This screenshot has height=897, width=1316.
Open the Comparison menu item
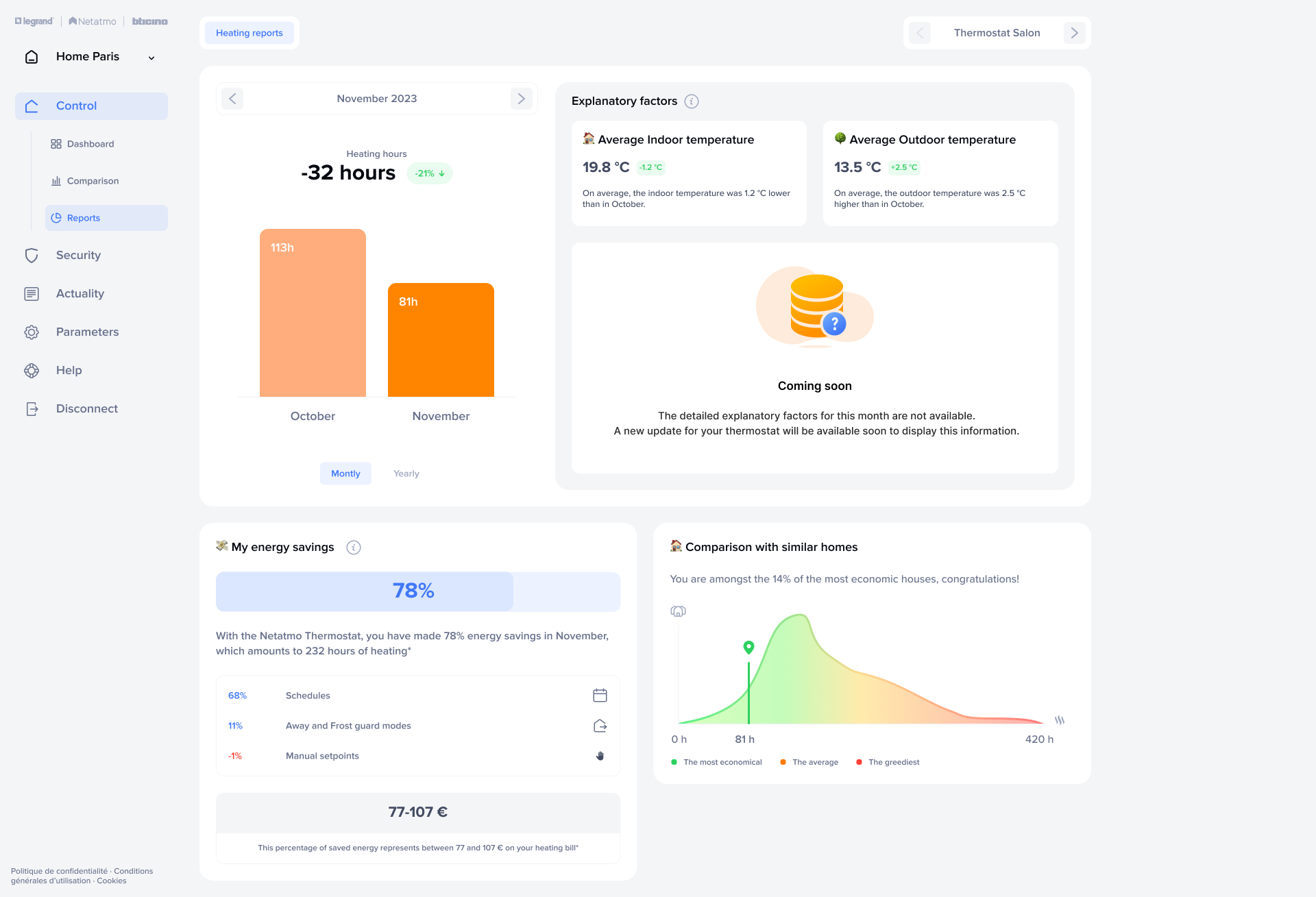93,181
